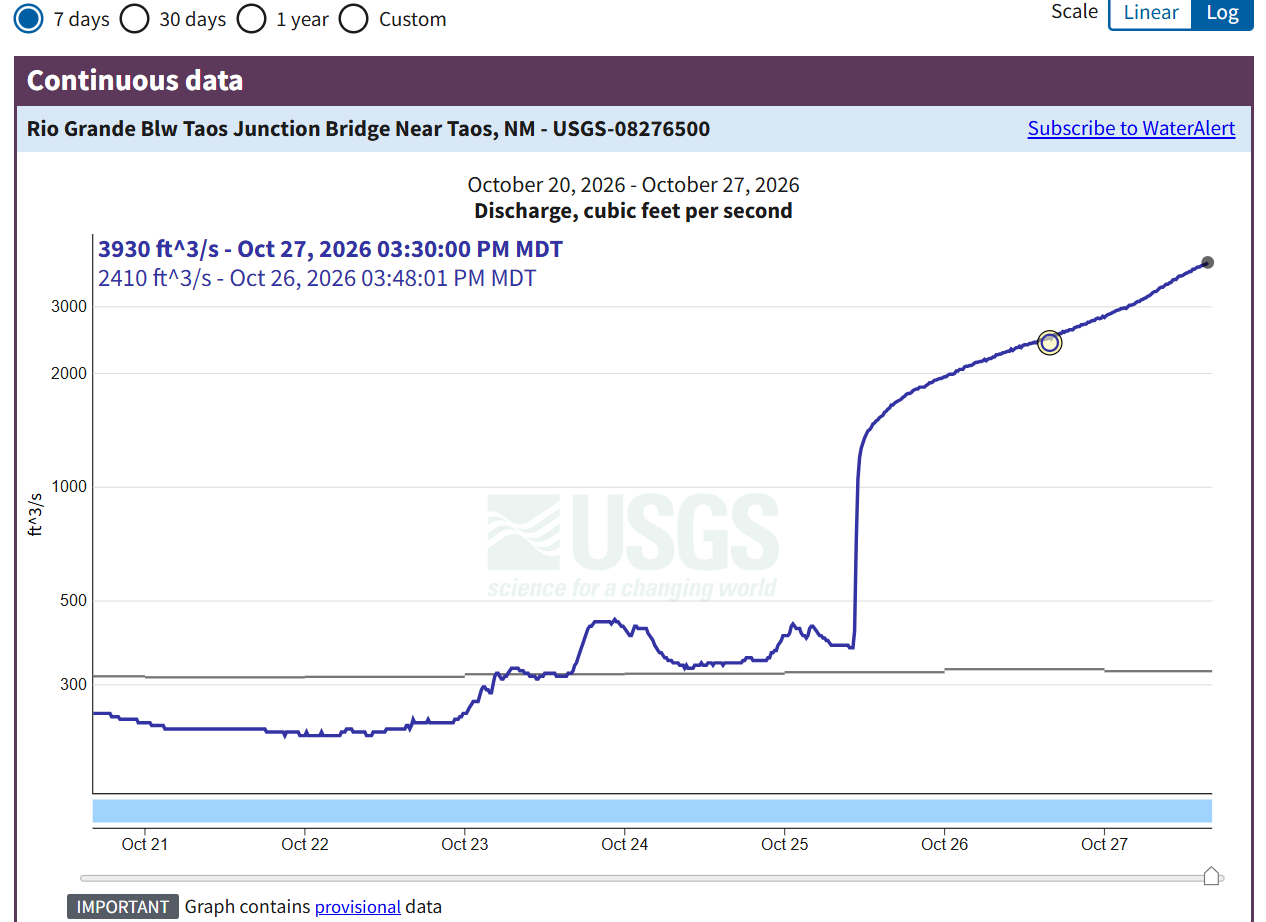Select the 7 days radio button
The height and width of the screenshot is (922, 1266).
[x=29, y=19]
